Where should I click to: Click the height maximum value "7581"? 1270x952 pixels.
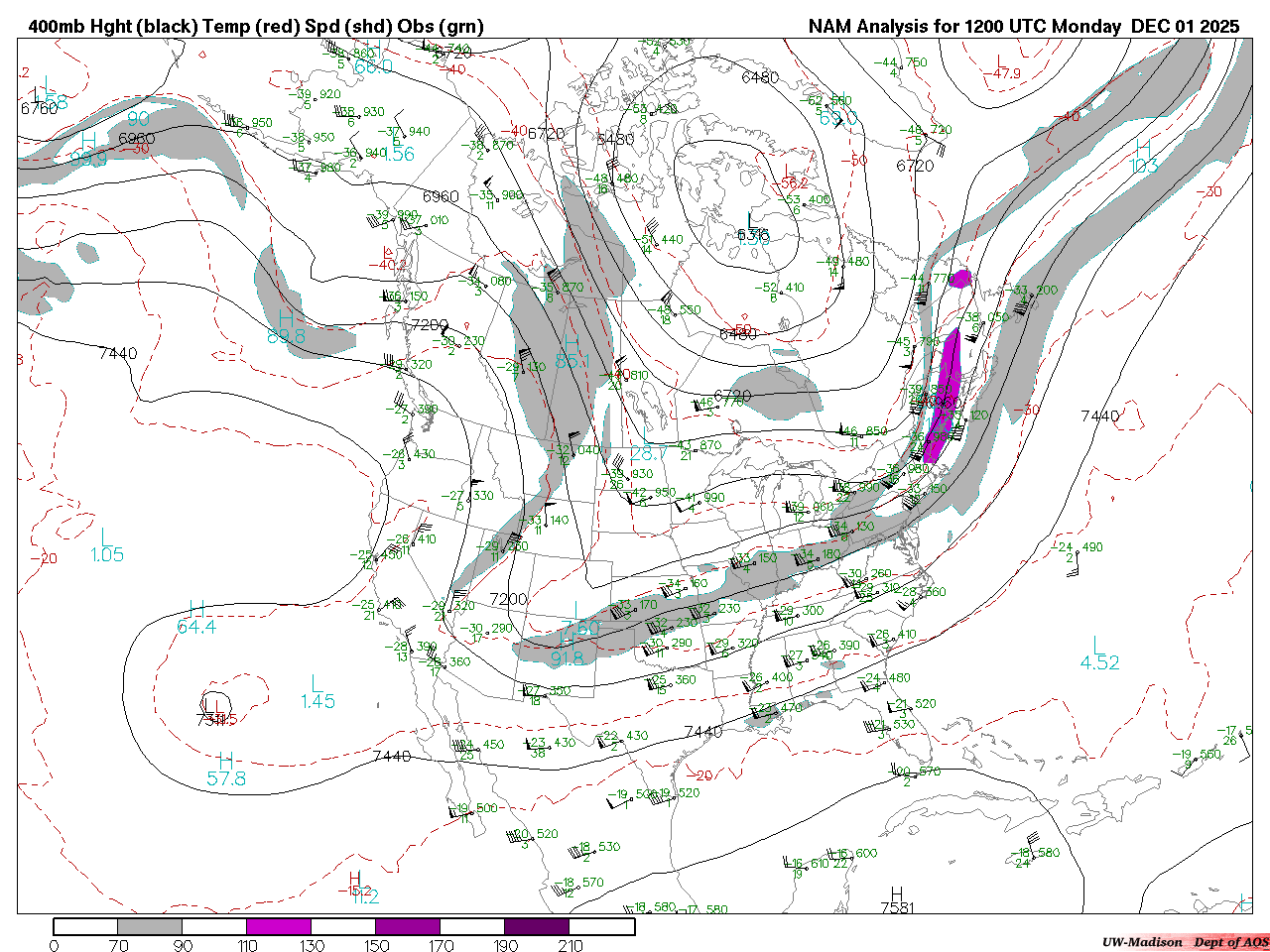(x=899, y=906)
